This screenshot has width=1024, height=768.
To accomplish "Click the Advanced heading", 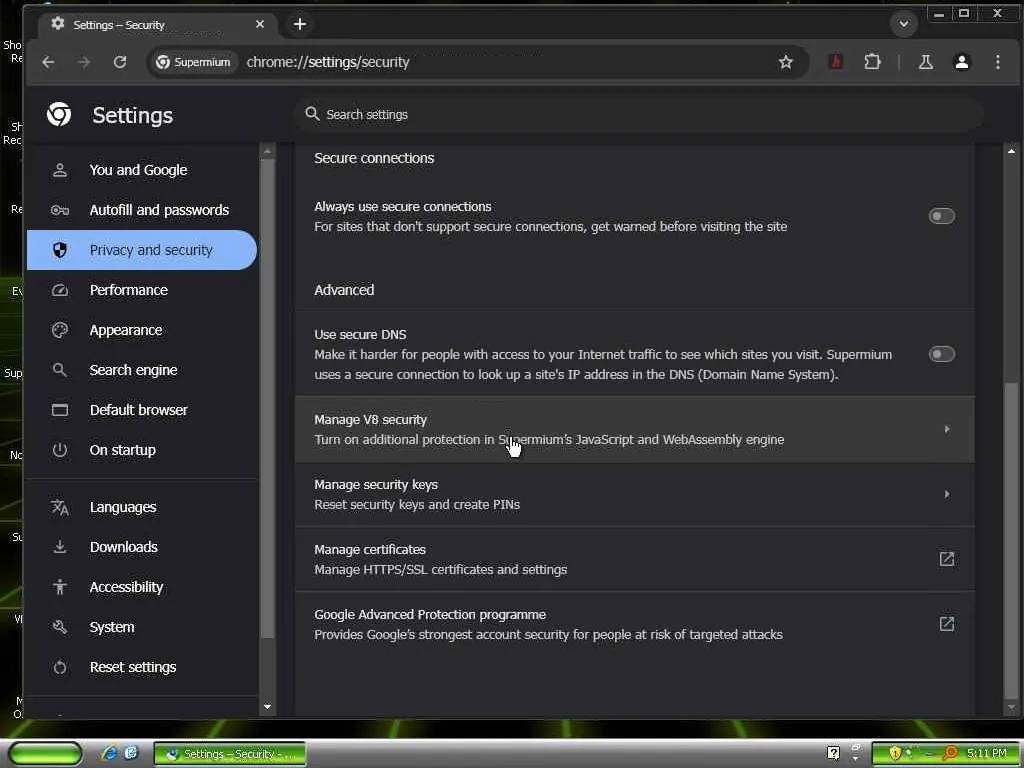I will [344, 290].
